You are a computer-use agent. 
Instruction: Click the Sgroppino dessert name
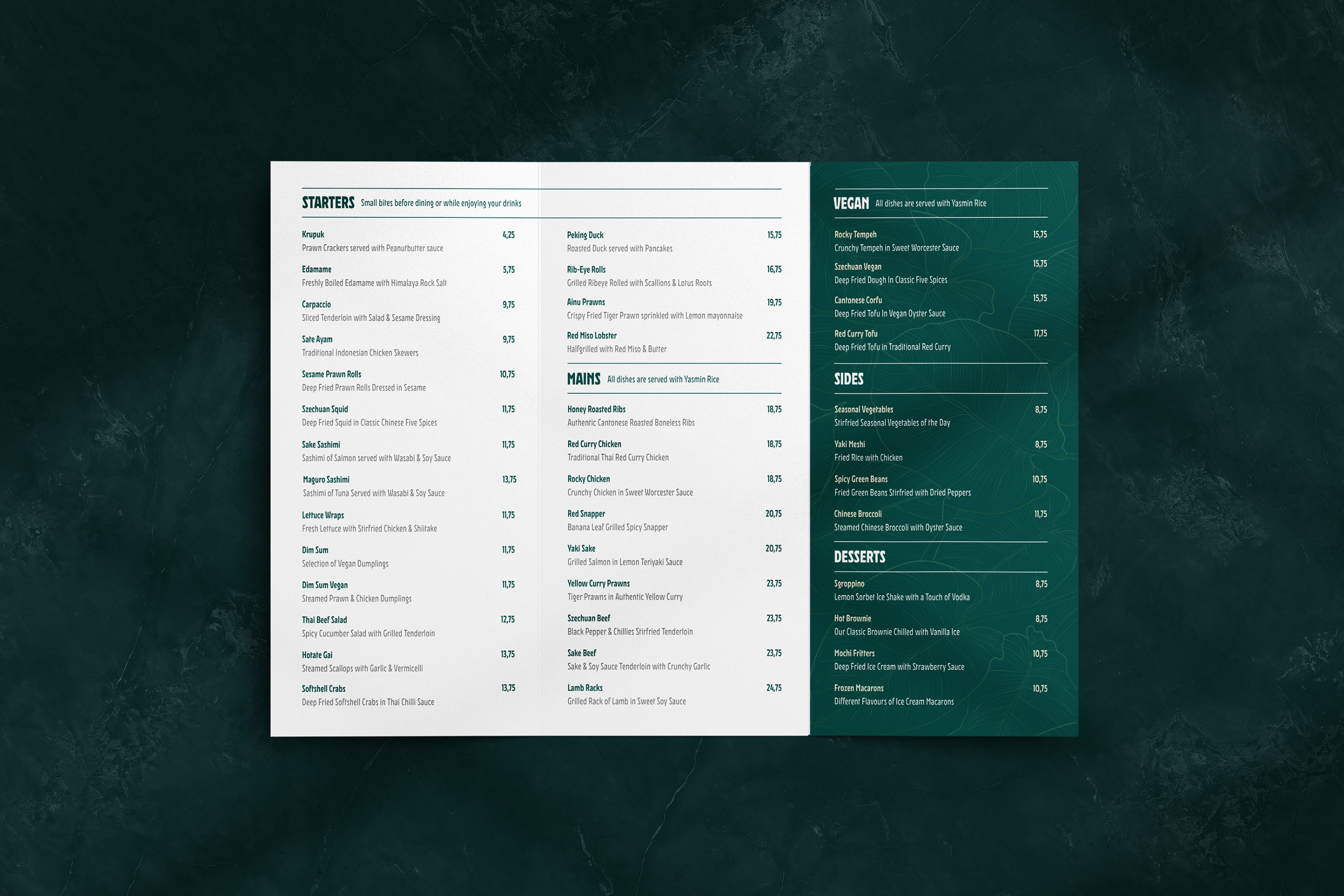849,584
